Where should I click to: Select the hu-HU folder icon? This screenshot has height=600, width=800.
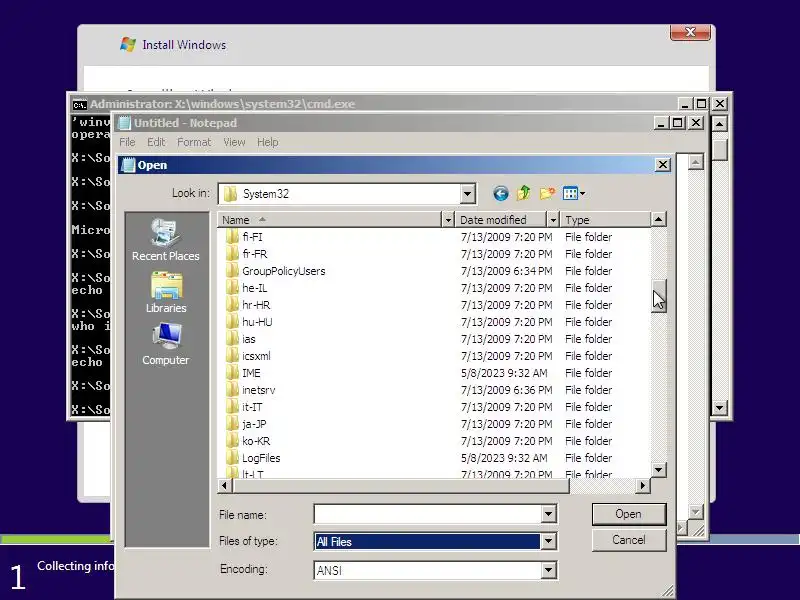click(232, 321)
